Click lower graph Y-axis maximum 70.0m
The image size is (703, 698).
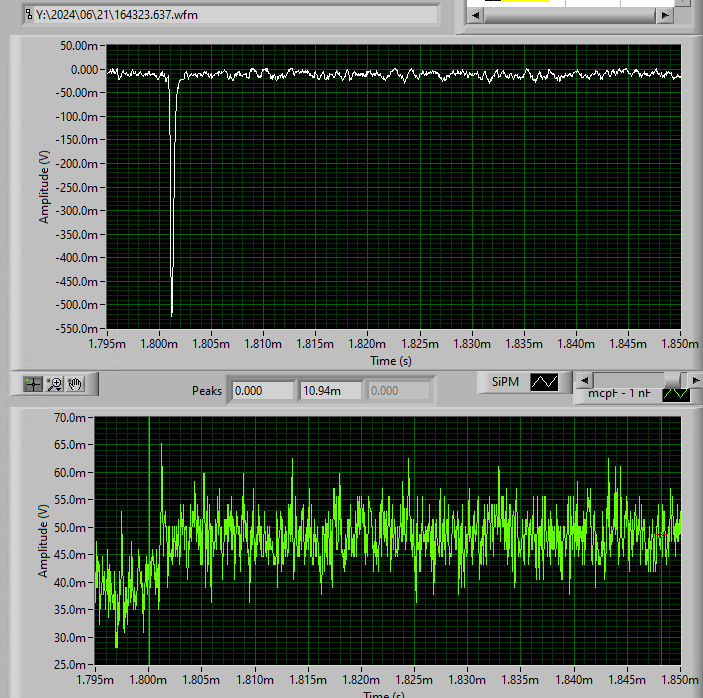(x=69, y=418)
